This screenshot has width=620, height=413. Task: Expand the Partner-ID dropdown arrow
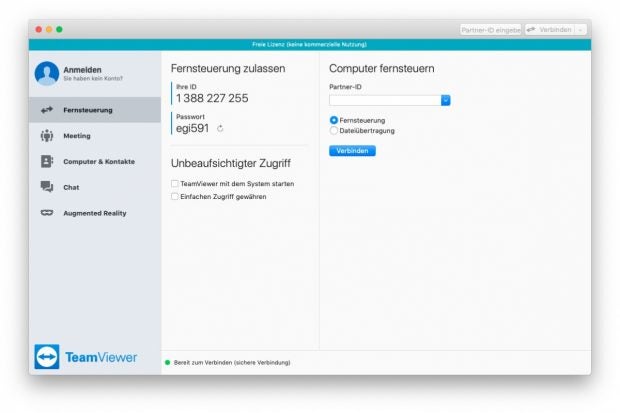click(446, 100)
